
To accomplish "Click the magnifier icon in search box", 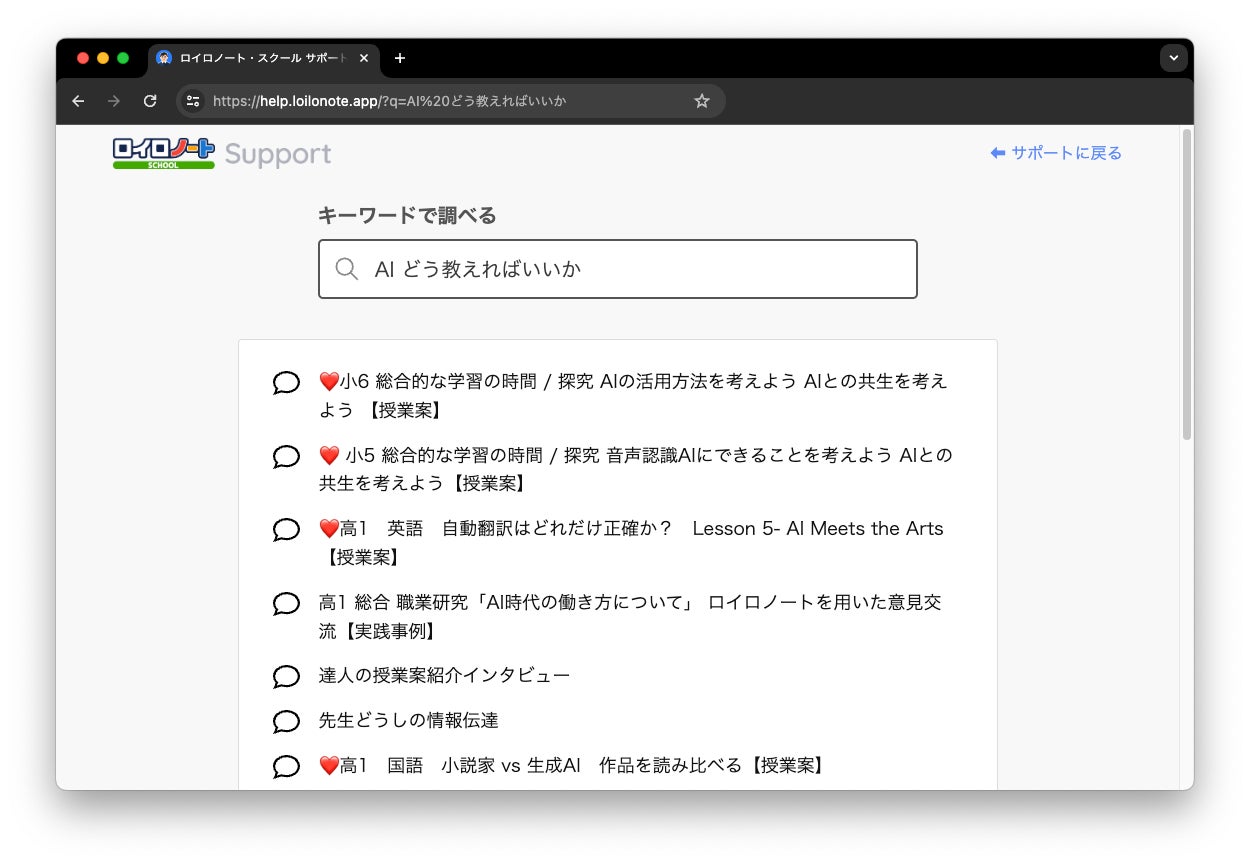I will (x=346, y=269).
